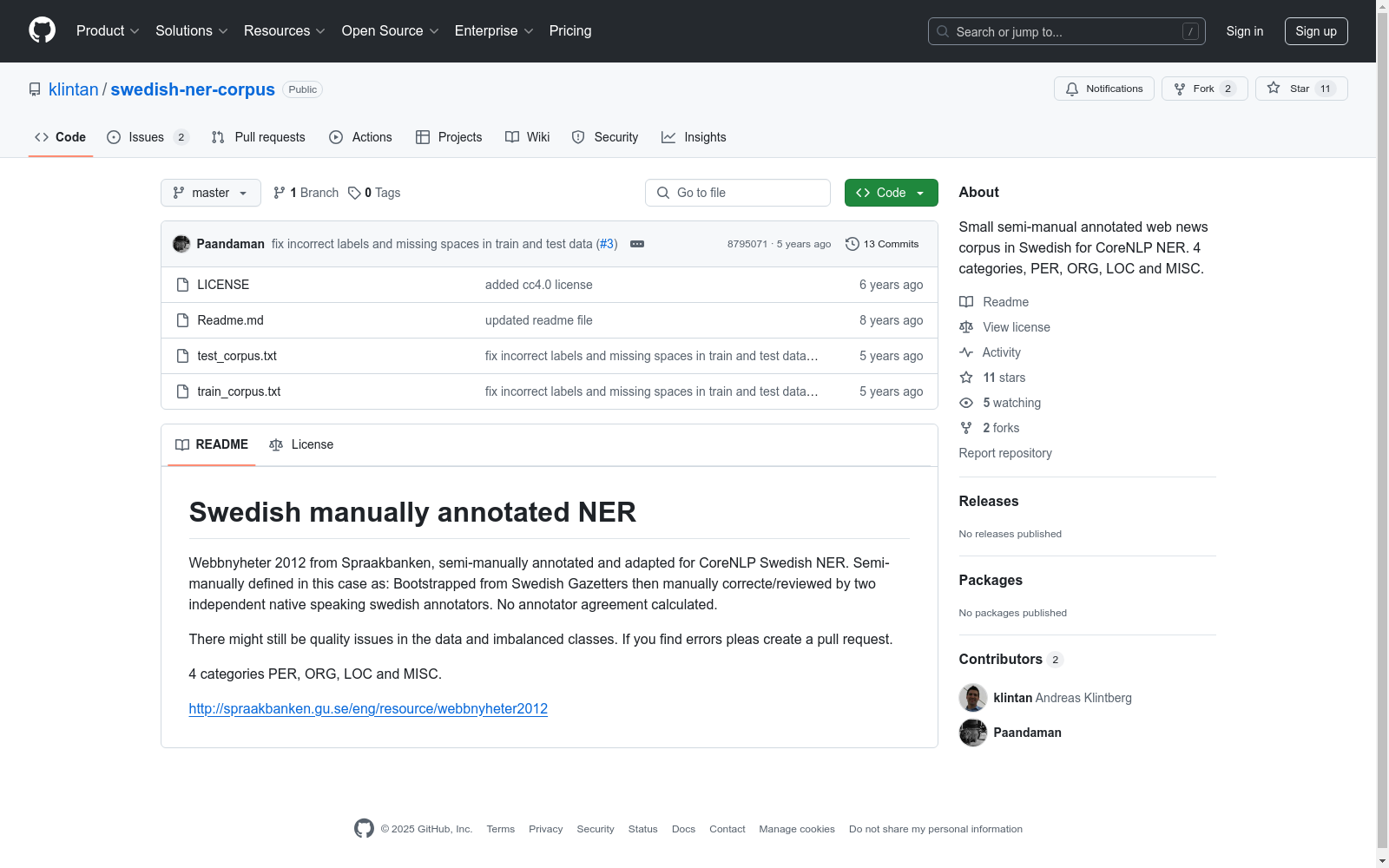Click the GitHub logo in the footer
Viewport: 1389px width, 868px height.
click(364, 829)
